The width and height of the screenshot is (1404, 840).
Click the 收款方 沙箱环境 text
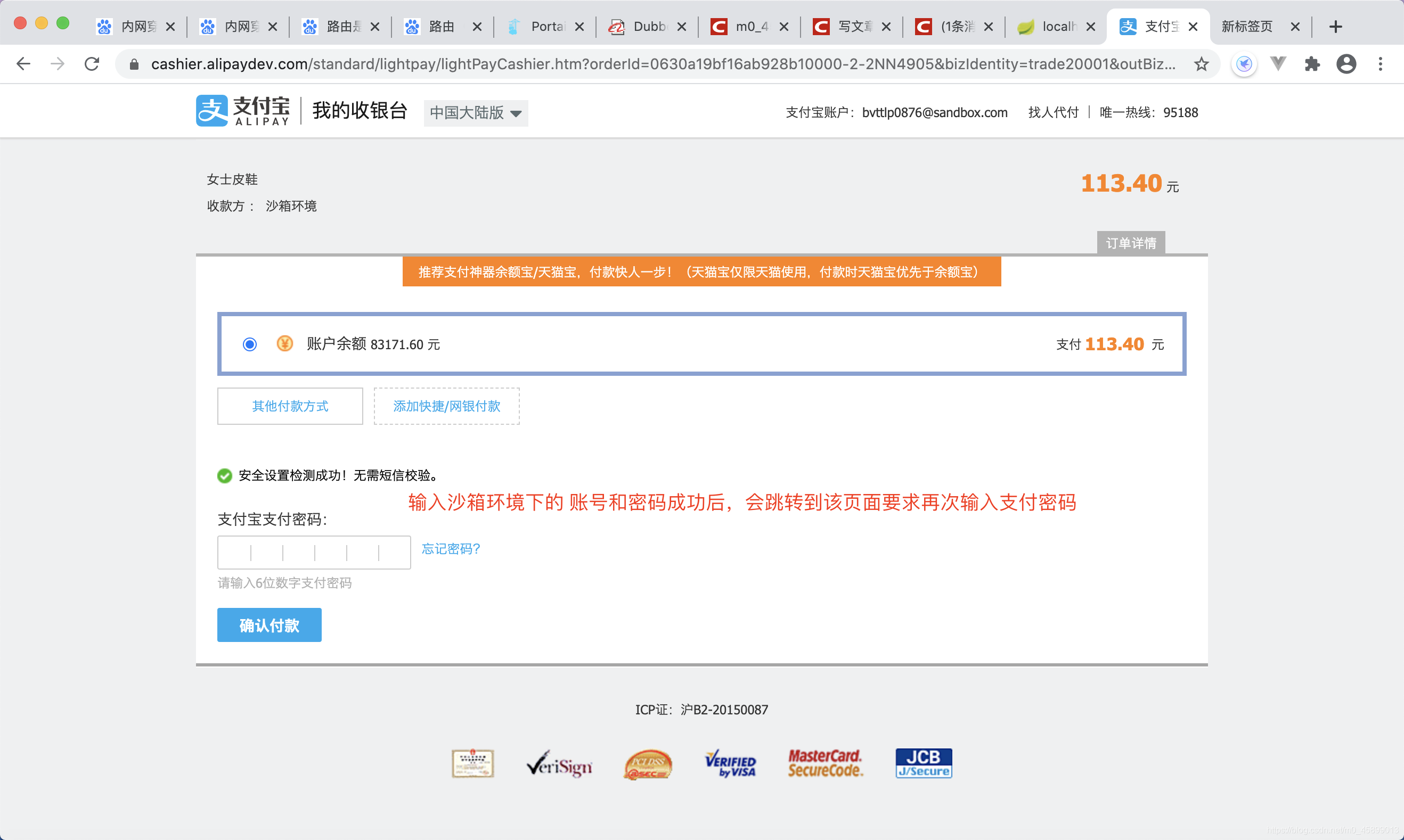click(262, 206)
